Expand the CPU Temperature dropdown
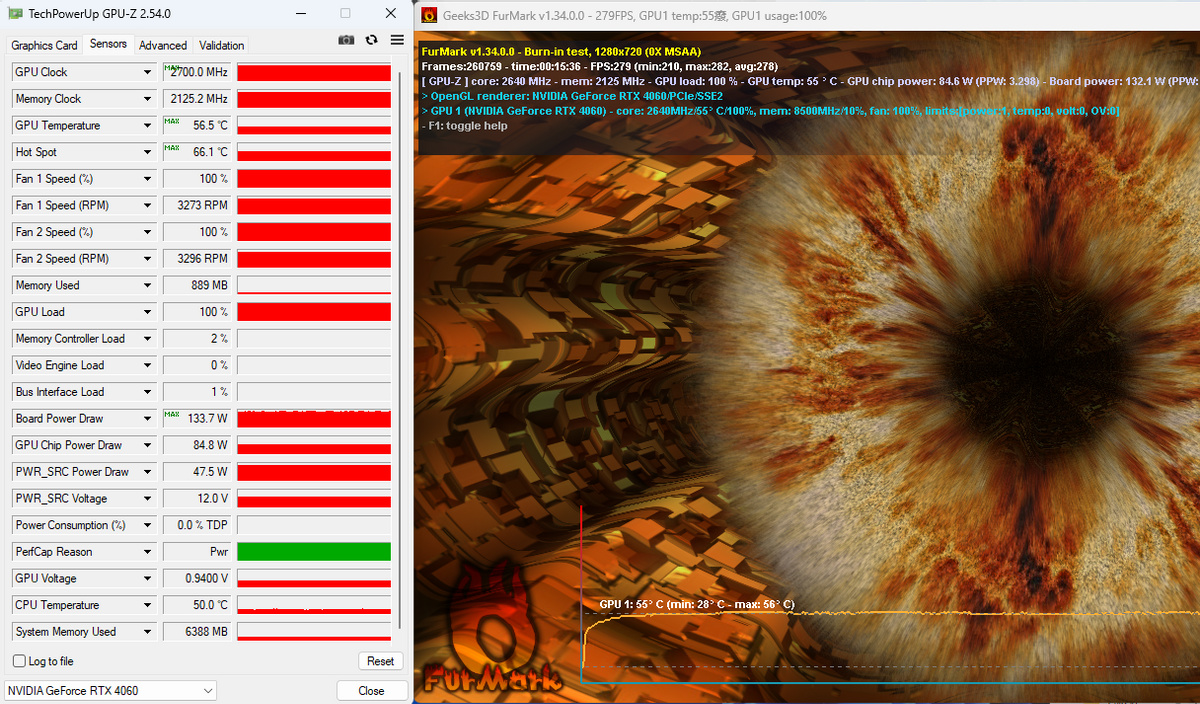This screenshot has height=704, width=1200. tap(148, 605)
